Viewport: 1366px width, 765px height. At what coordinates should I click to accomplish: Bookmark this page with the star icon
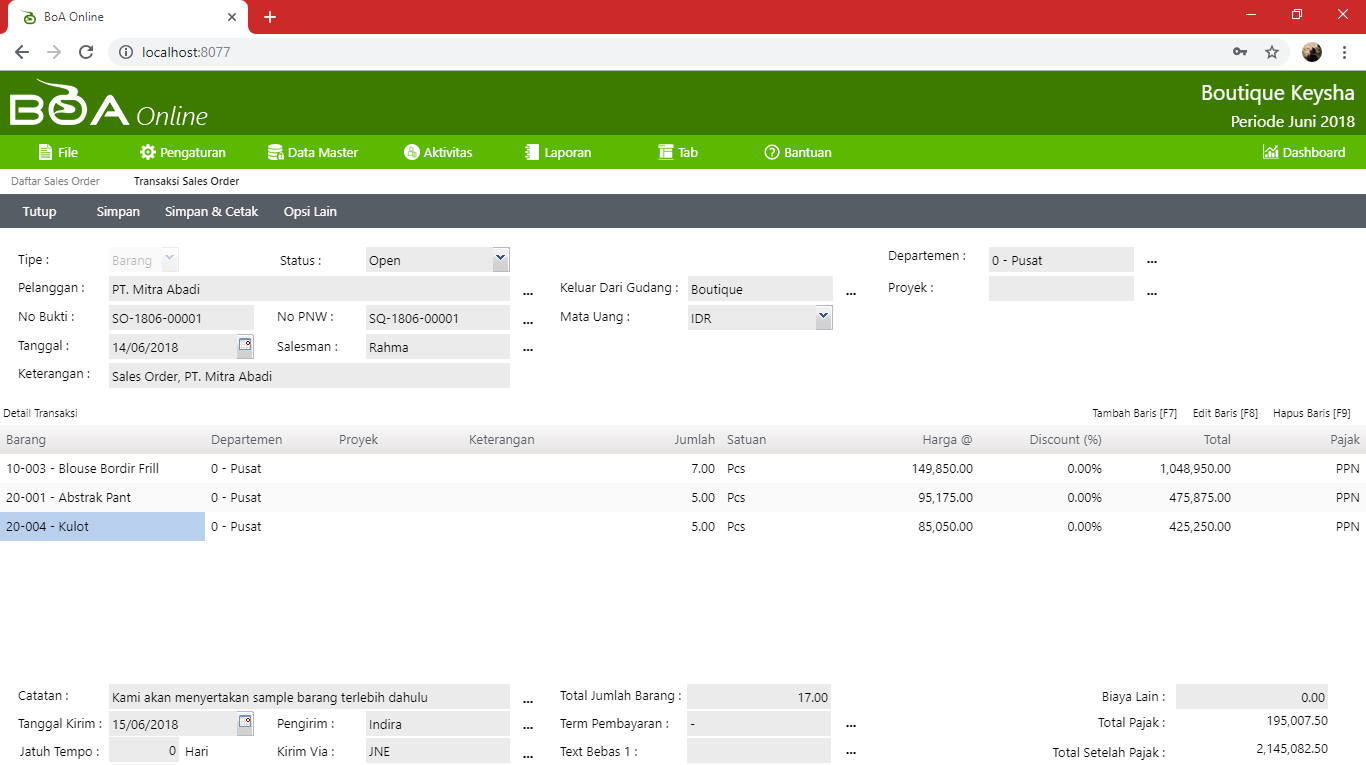[x=1272, y=52]
